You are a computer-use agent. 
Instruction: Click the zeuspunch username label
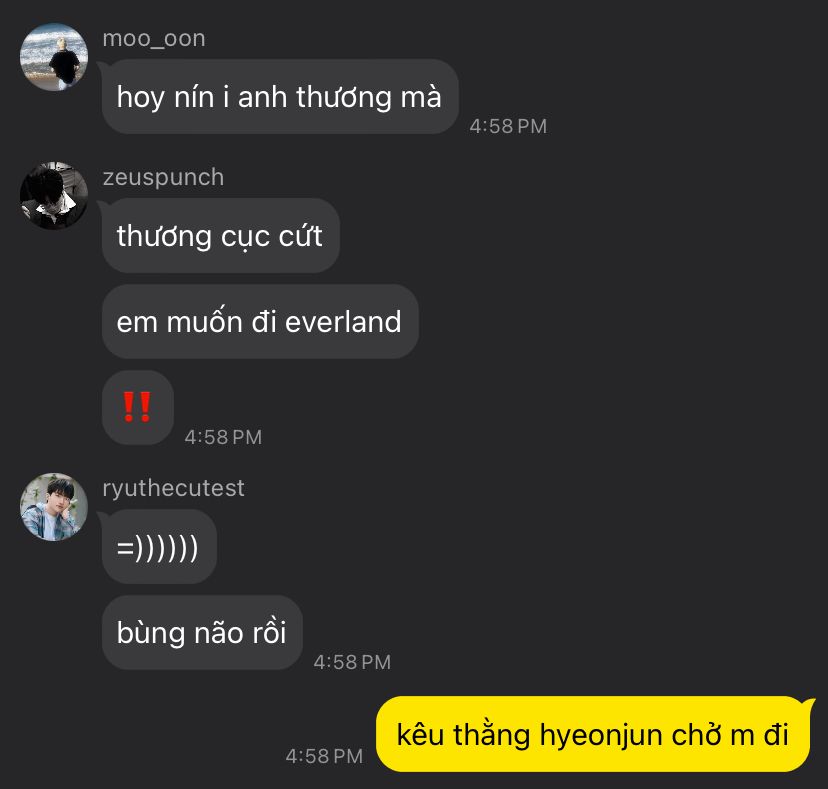(163, 177)
